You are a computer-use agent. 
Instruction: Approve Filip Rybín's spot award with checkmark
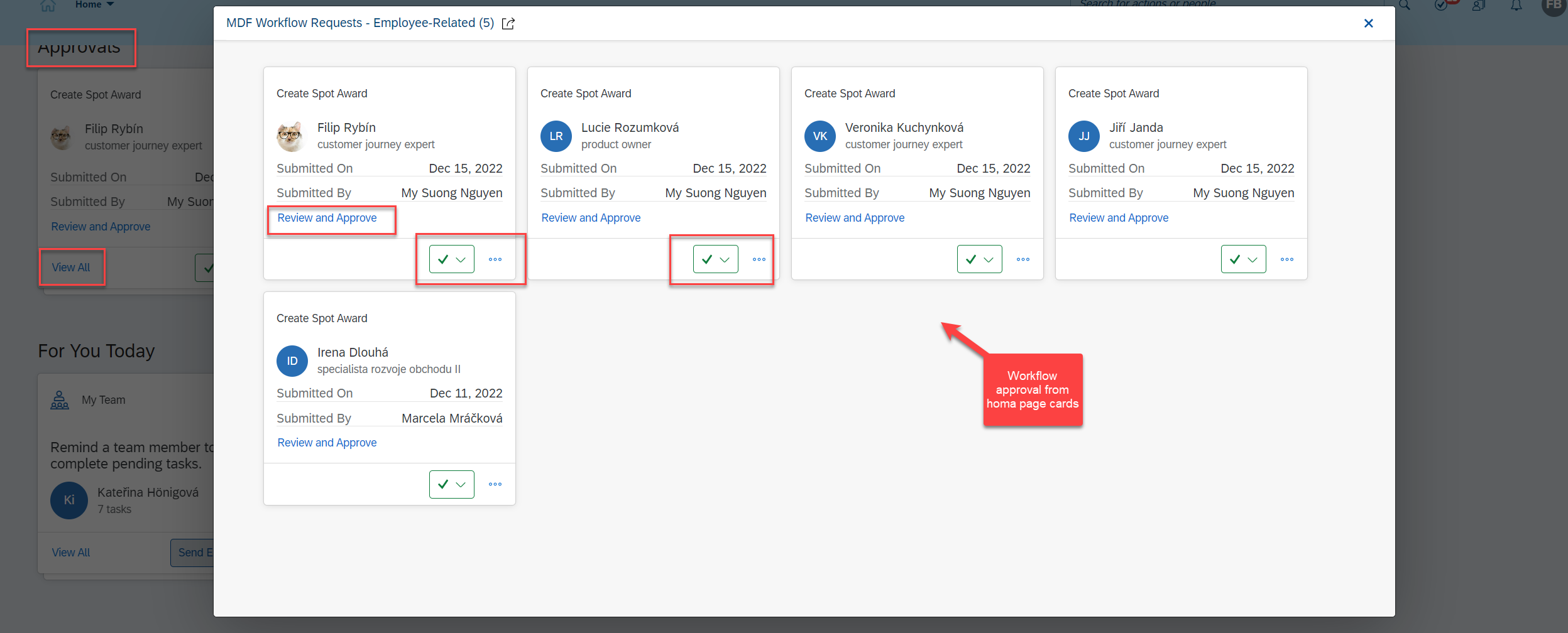(x=443, y=259)
